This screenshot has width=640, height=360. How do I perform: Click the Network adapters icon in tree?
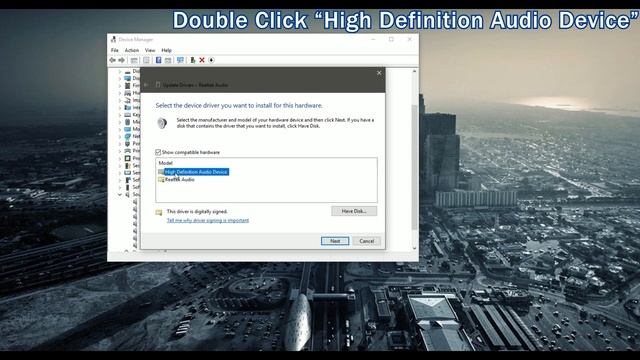[x=128, y=136]
